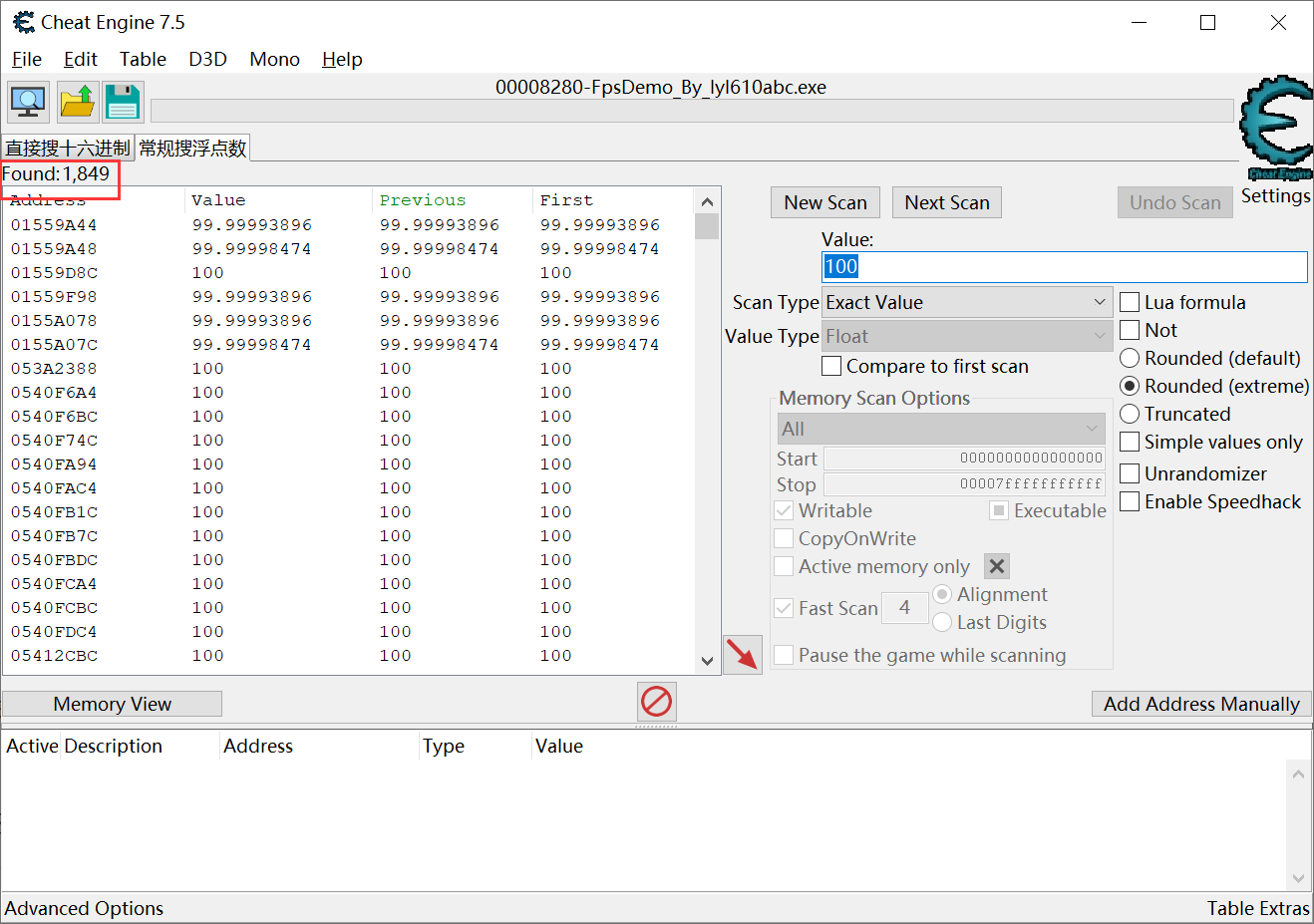Click the results list scroll-down arrow
Image resolution: width=1314 pixels, height=924 pixels.
tap(707, 660)
